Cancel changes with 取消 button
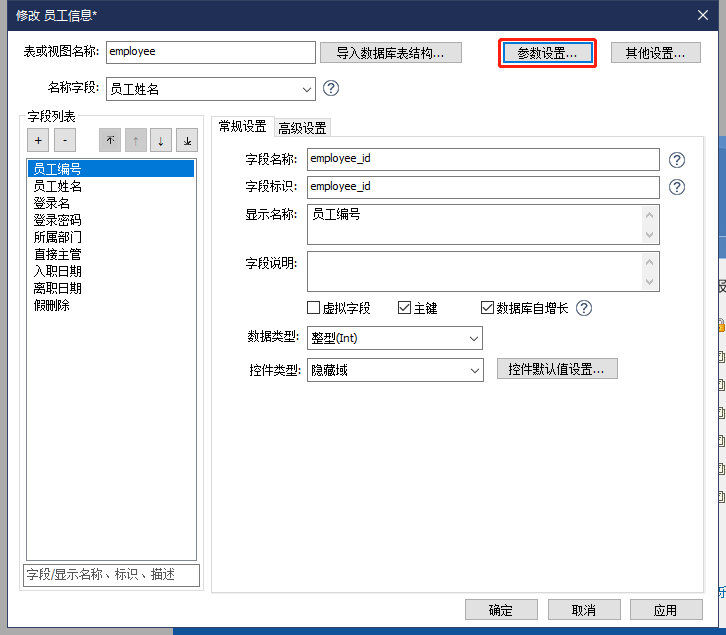 pyautogui.click(x=584, y=610)
